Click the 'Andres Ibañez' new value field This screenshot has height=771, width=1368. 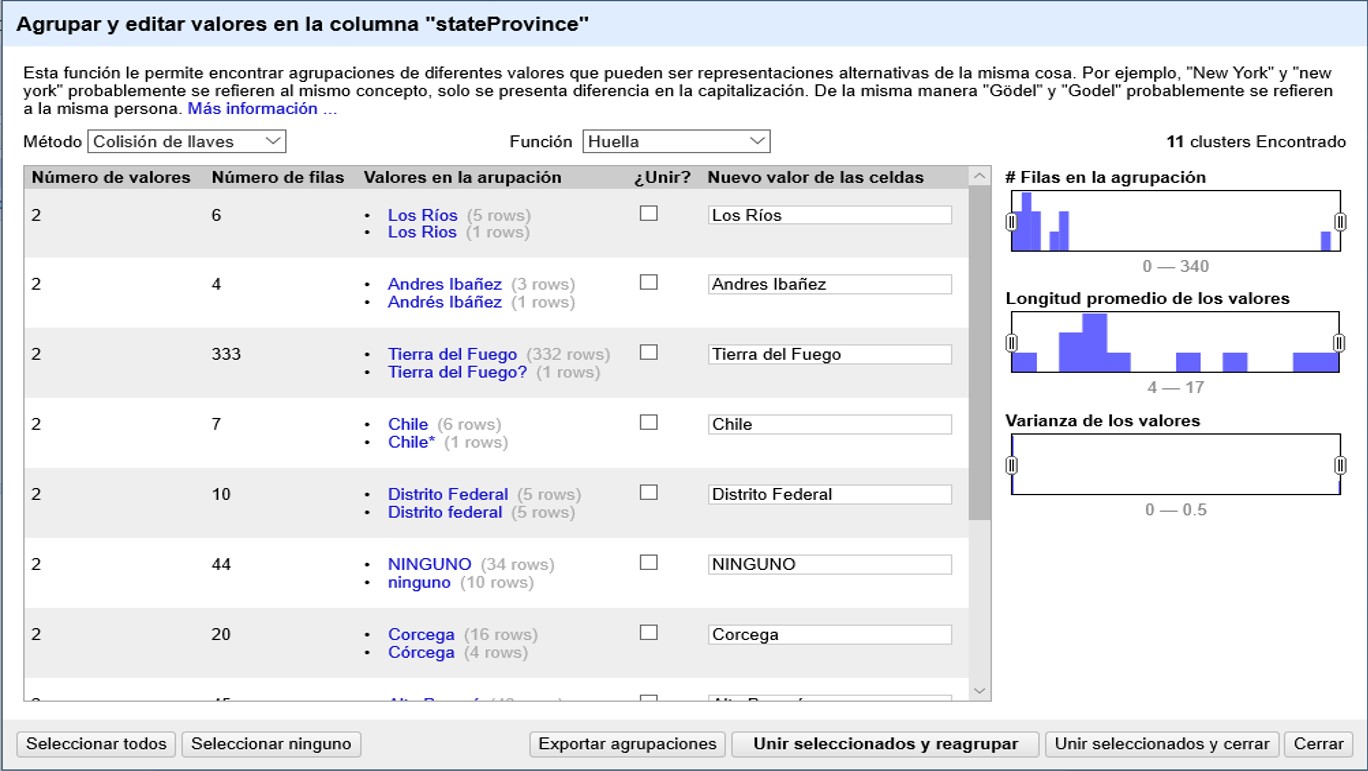[x=829, y=285]
